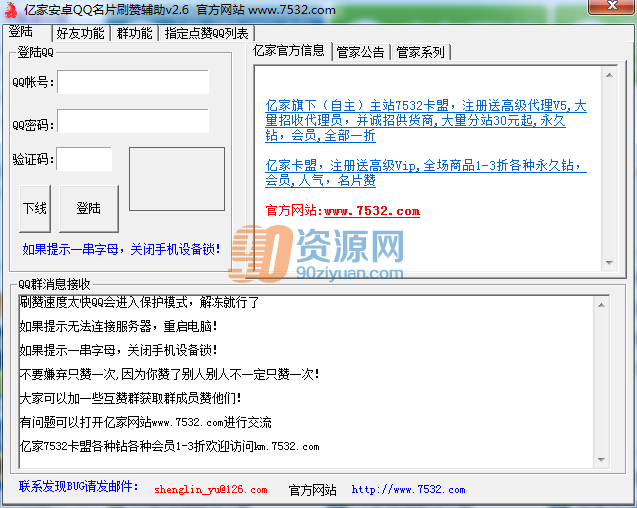Image resolution: width=637 pixels, height=508 pixels.
Task: Close the window with the X button
Action: pyautogui.click(x=612, y=6)
